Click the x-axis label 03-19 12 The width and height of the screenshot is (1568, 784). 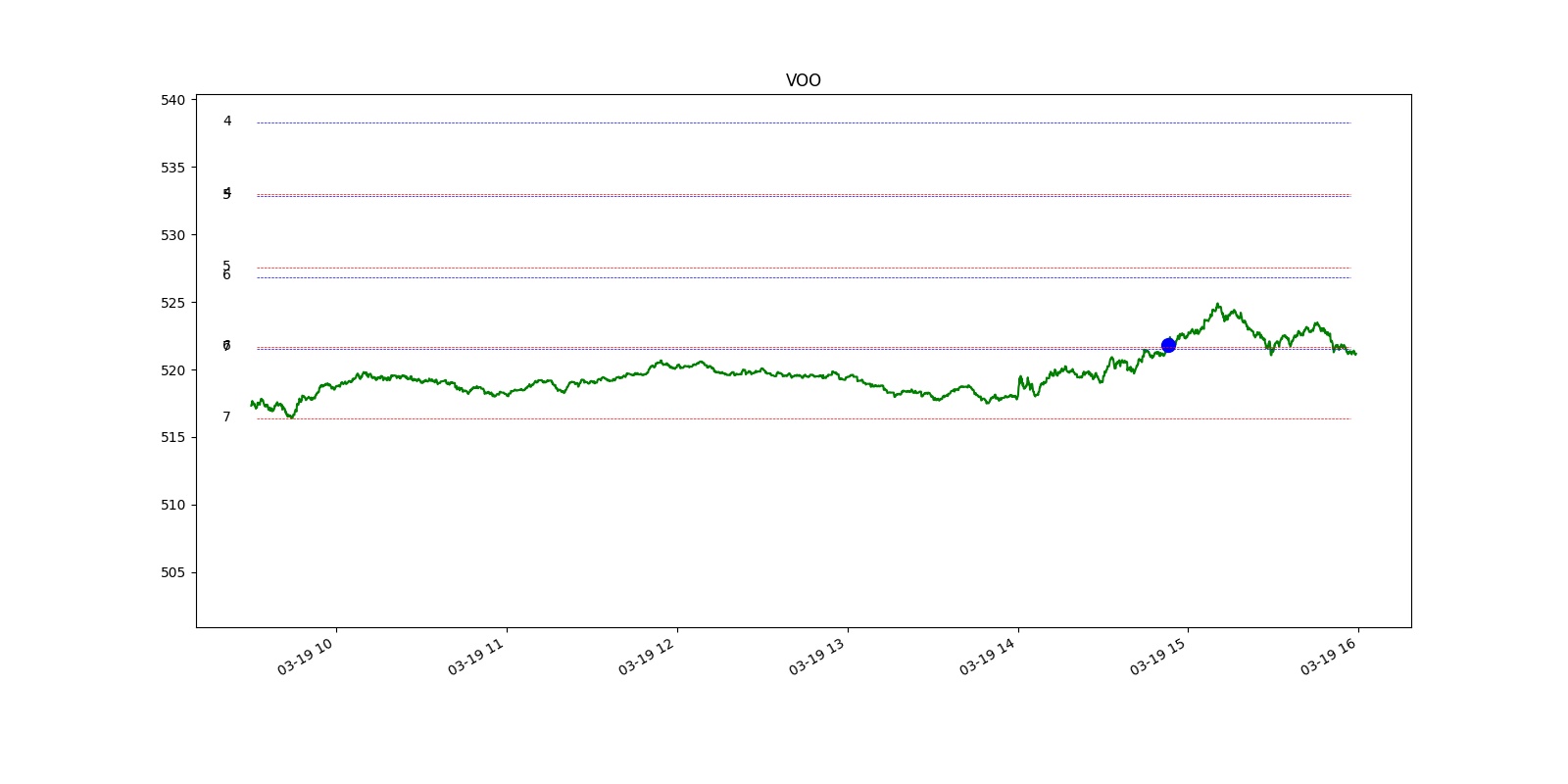647,657
